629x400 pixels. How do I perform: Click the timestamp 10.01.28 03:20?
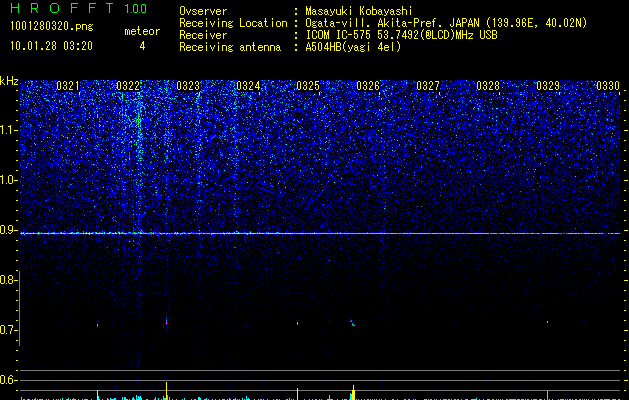[x=51, y=46]
